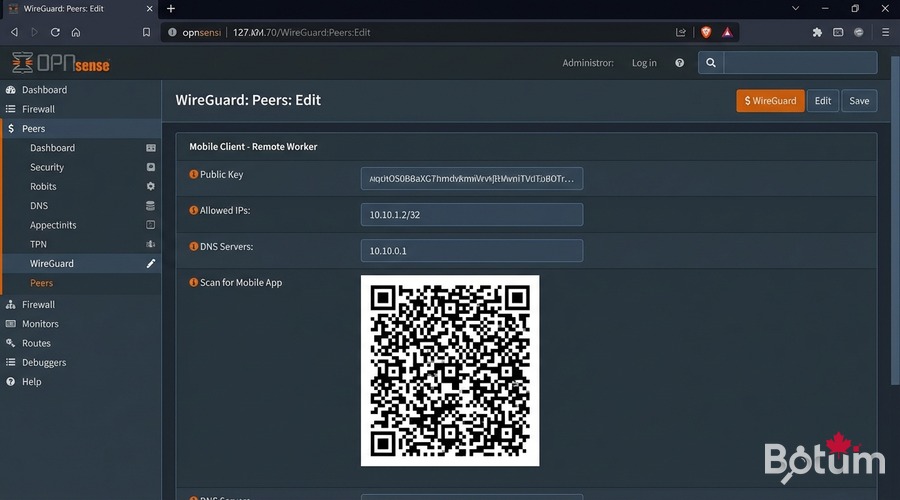Toggle the browser sidebar panel icon
This screenshot has height=500, width=900.
click(x=838, y=33)
